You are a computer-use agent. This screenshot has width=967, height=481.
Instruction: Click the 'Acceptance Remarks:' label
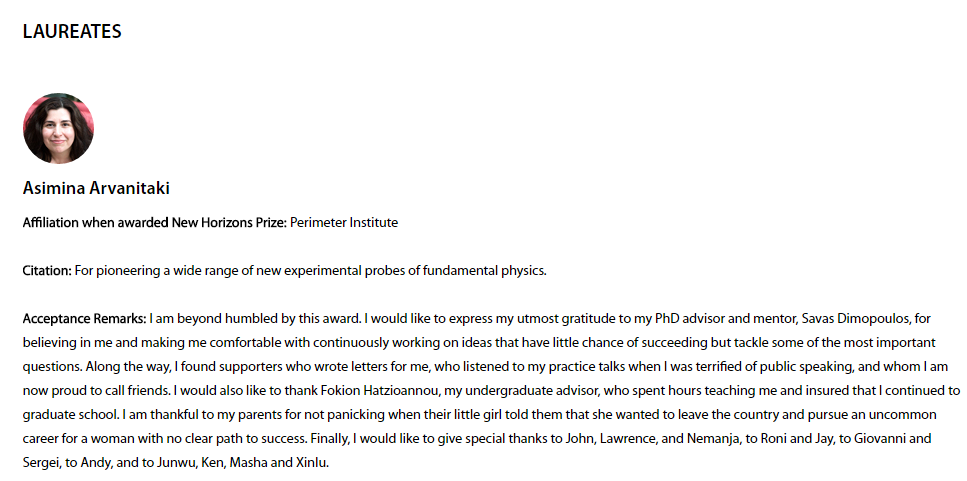85,319
